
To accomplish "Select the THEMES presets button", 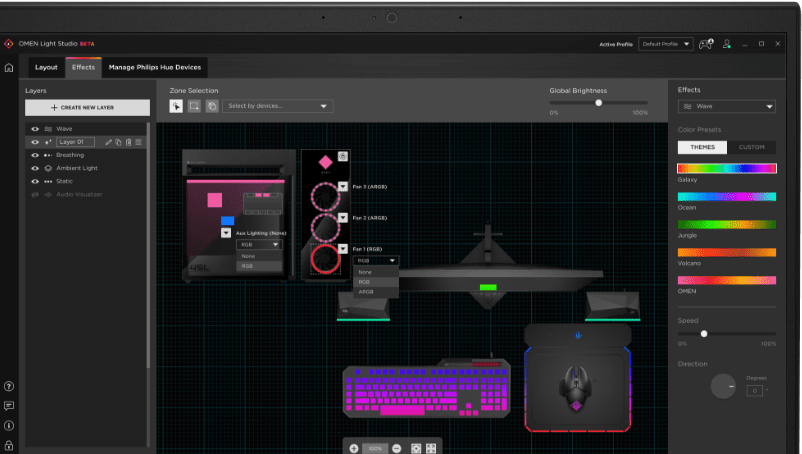I will 702,147.
